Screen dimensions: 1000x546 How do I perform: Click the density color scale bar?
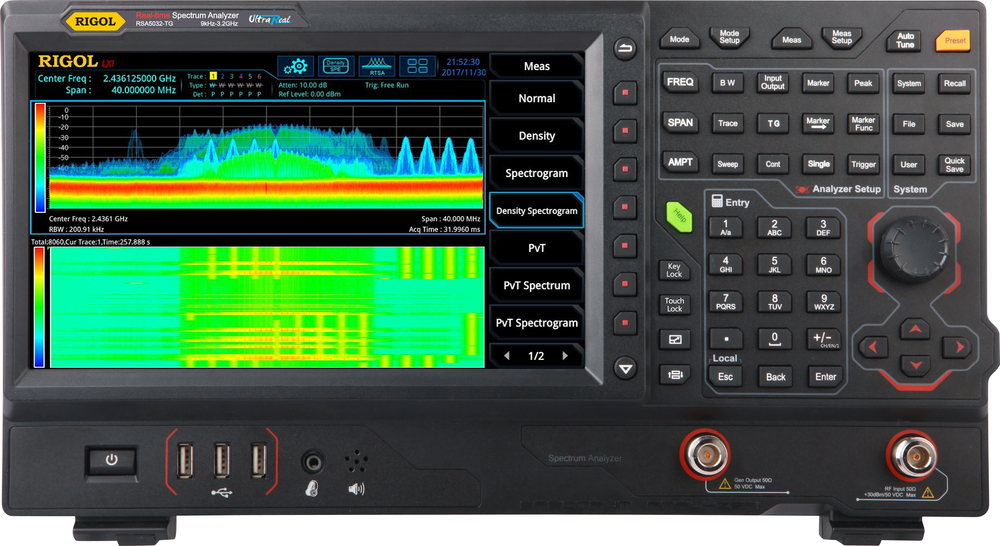pos(40,156)
